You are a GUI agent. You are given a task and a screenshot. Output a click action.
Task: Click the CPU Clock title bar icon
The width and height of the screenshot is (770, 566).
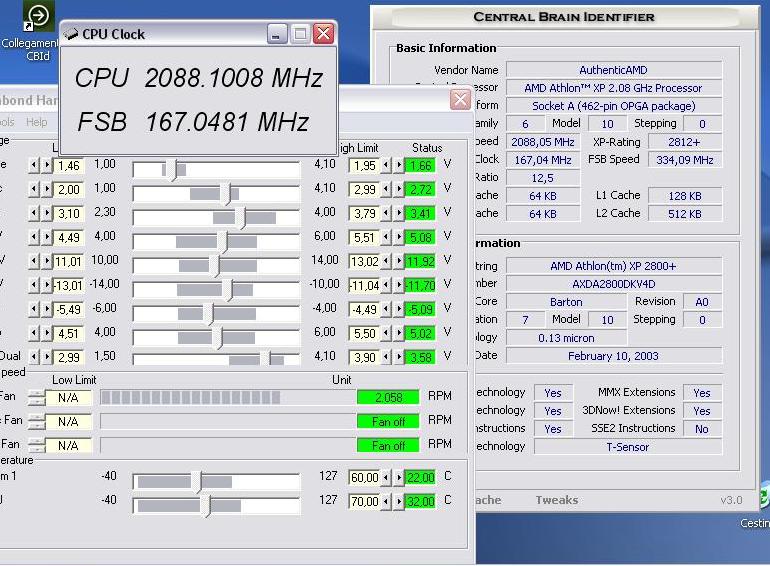coord(71,34)
